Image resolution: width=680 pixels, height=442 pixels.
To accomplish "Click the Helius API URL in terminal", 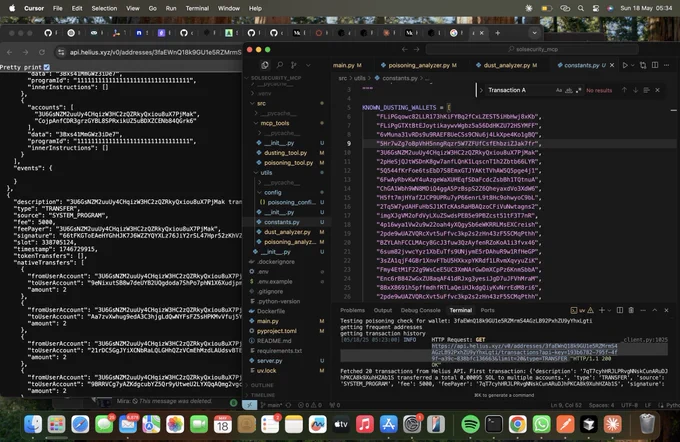I will pyautogui.click(x=524, y=352).
